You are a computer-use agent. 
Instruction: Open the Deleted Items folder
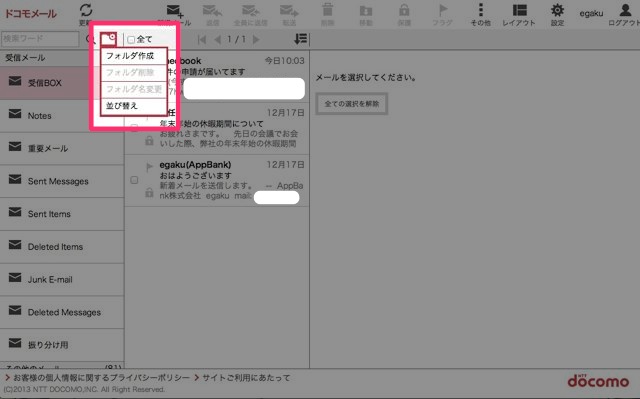click(x=62, y=247)
